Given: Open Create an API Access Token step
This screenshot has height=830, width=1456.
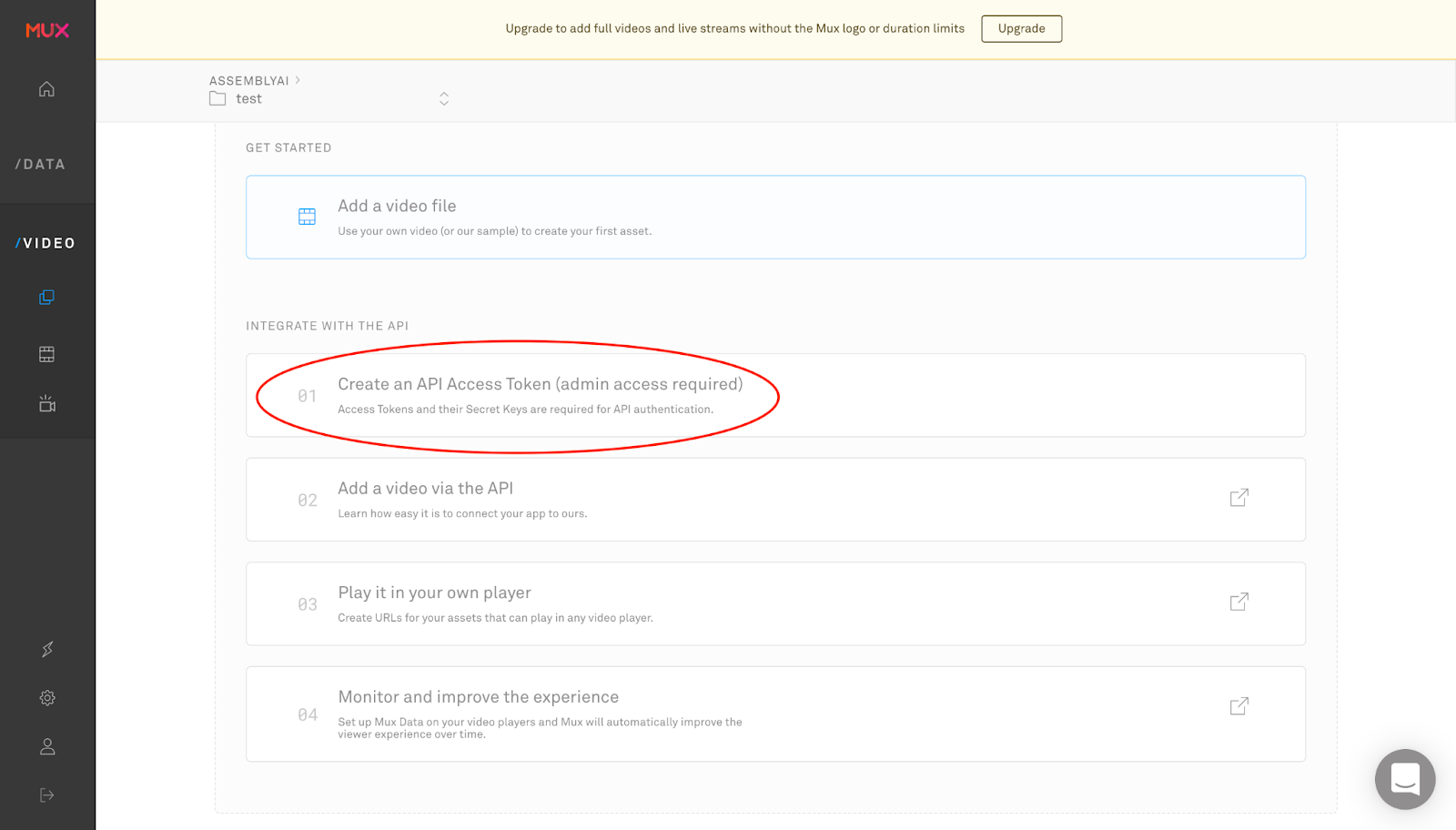Looking at the screenshot, I should (x=775, y=395).
